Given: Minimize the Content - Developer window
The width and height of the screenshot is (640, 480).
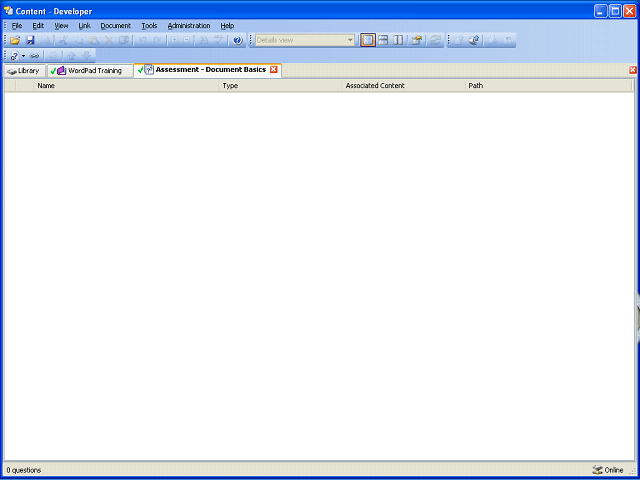Looking at the screenshot, I should coord(600,11).
